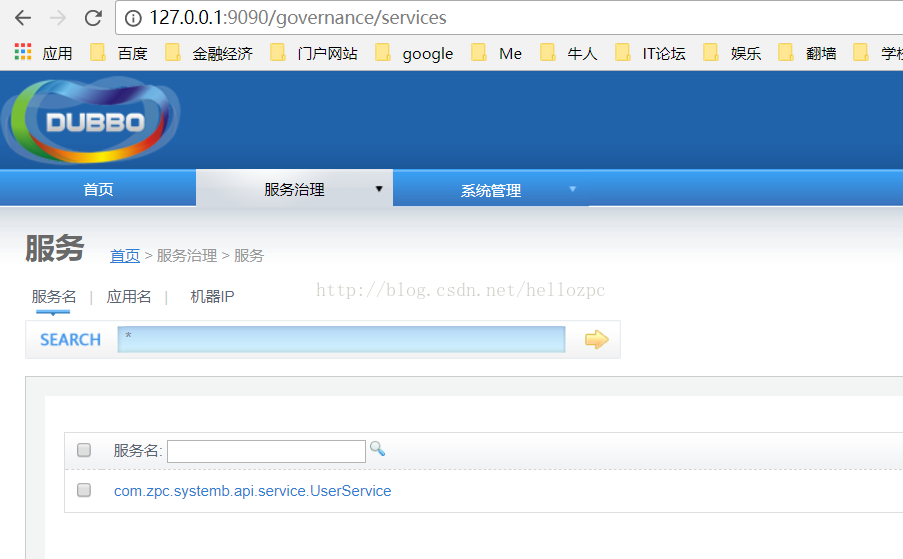Tick the select-all checkbox in table header

(84, 450)
